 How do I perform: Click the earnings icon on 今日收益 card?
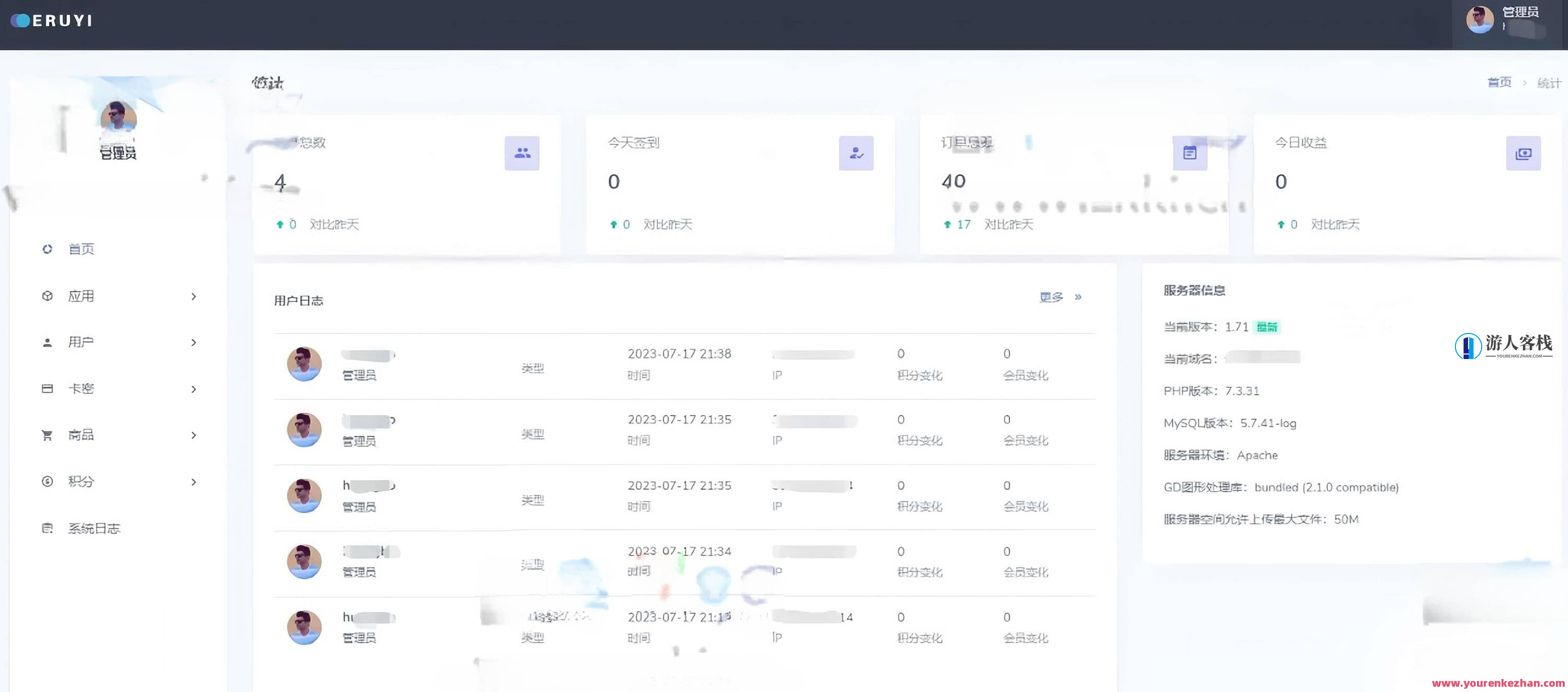pos(1522,153)
